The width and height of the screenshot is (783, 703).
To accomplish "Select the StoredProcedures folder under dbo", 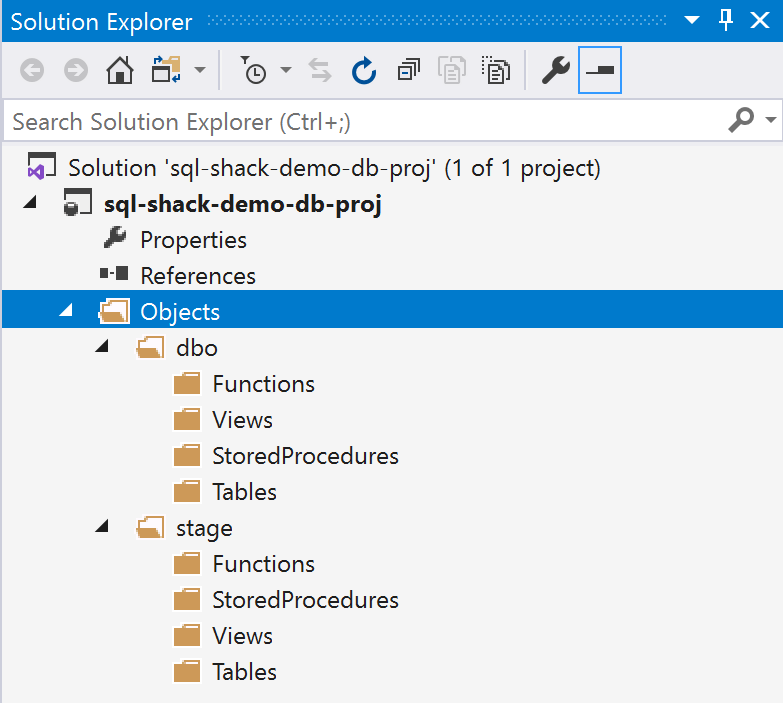I will [305, 456].
